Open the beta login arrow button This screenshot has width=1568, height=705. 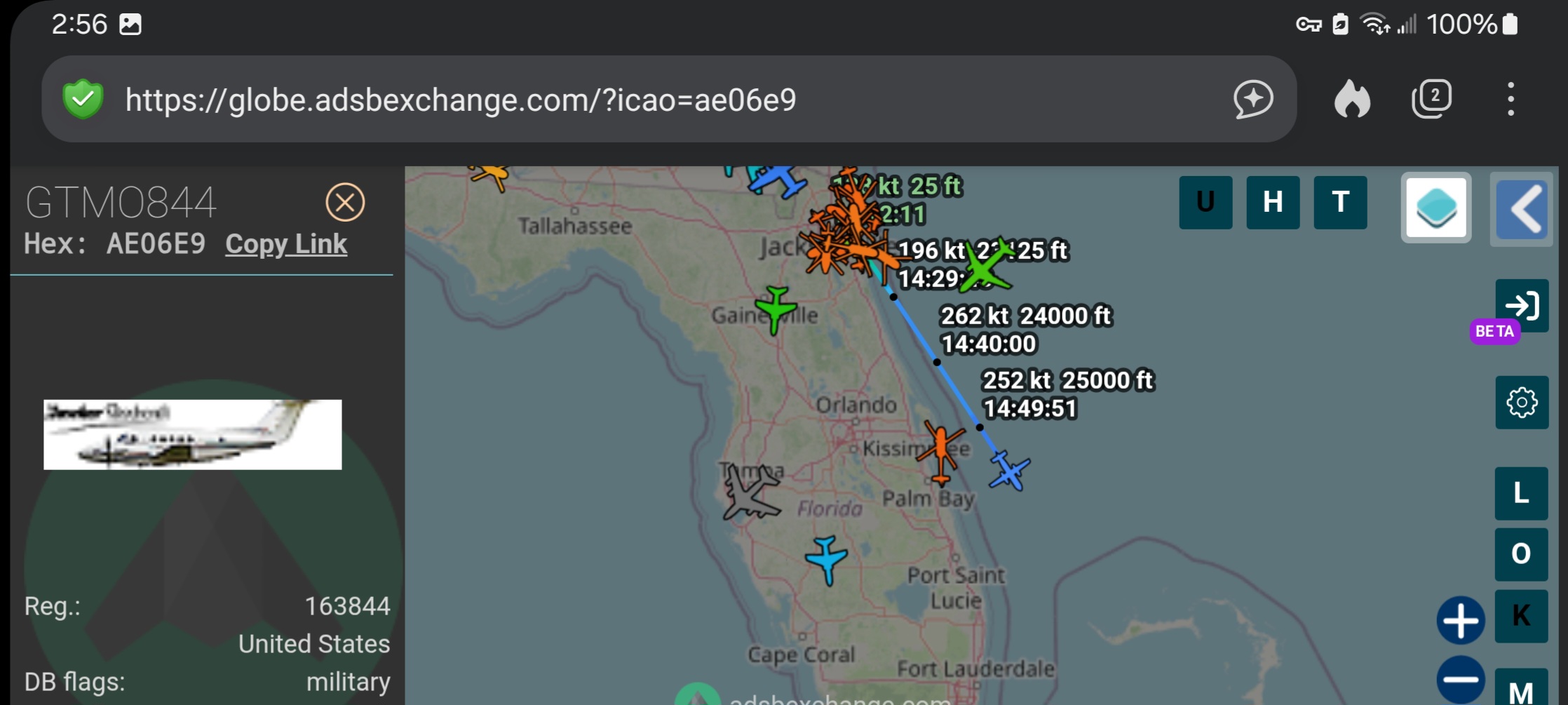1522,306
